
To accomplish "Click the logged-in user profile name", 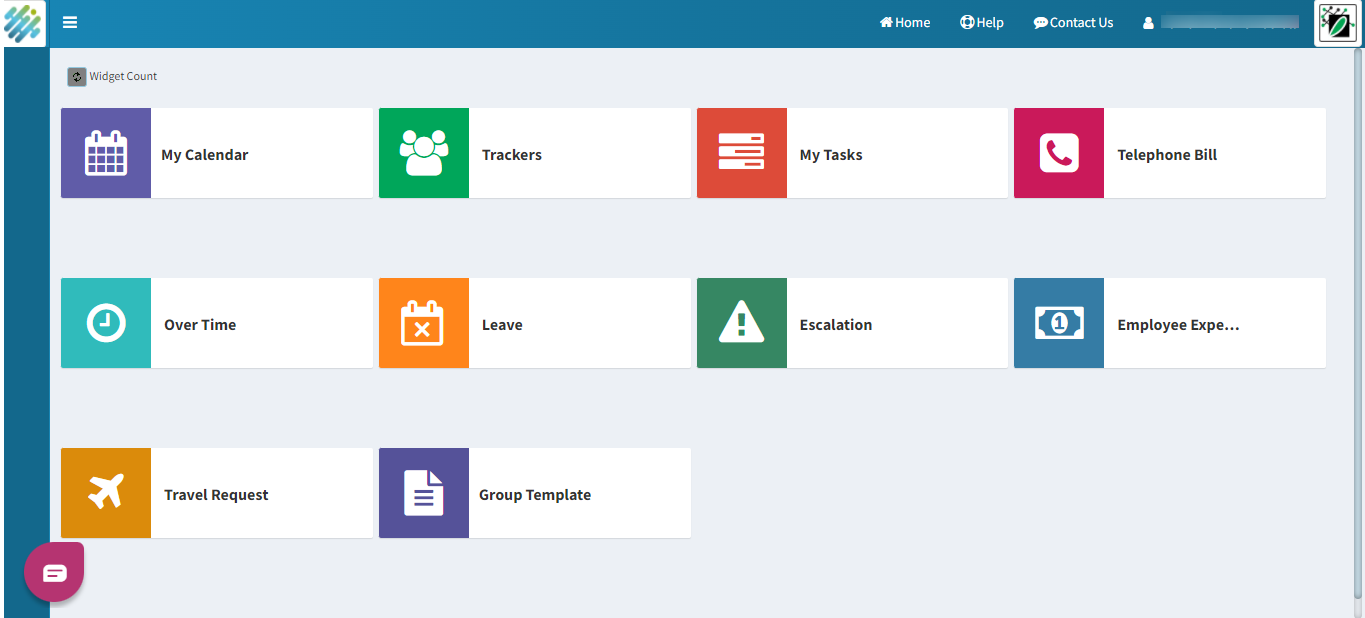I will coord(1220,22).
